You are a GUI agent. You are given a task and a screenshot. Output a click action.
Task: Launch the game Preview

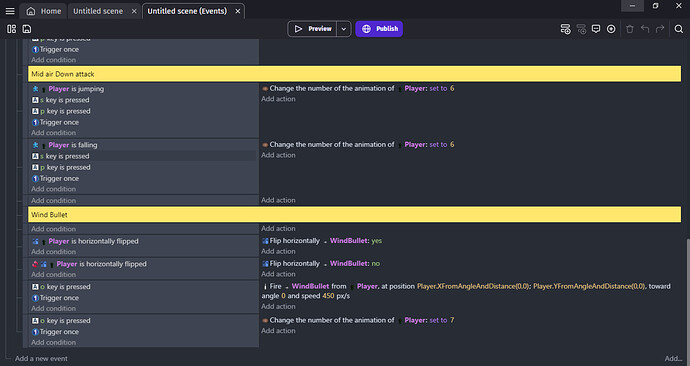tap(312, 29)
